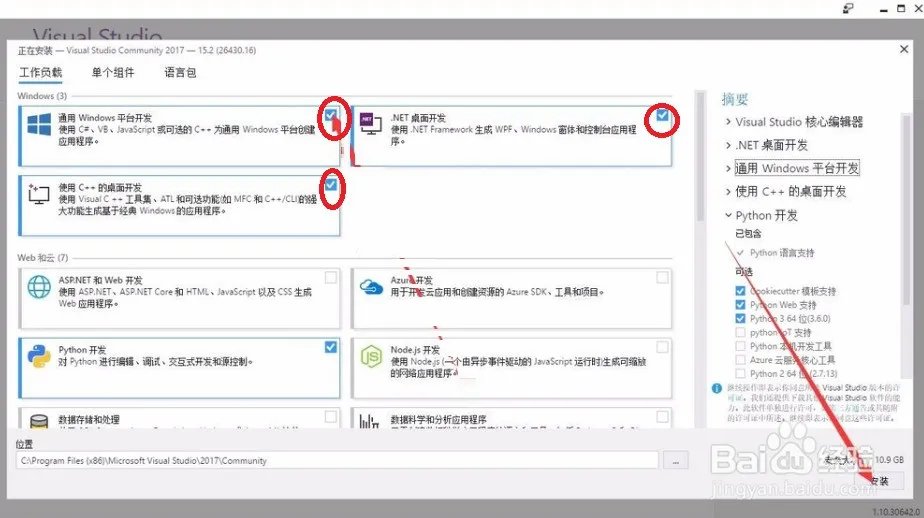Image resolution: width=924 pixels, height=518 pixels.
Task: Select the Node.js 开发 card title
Action: point(415,350)
